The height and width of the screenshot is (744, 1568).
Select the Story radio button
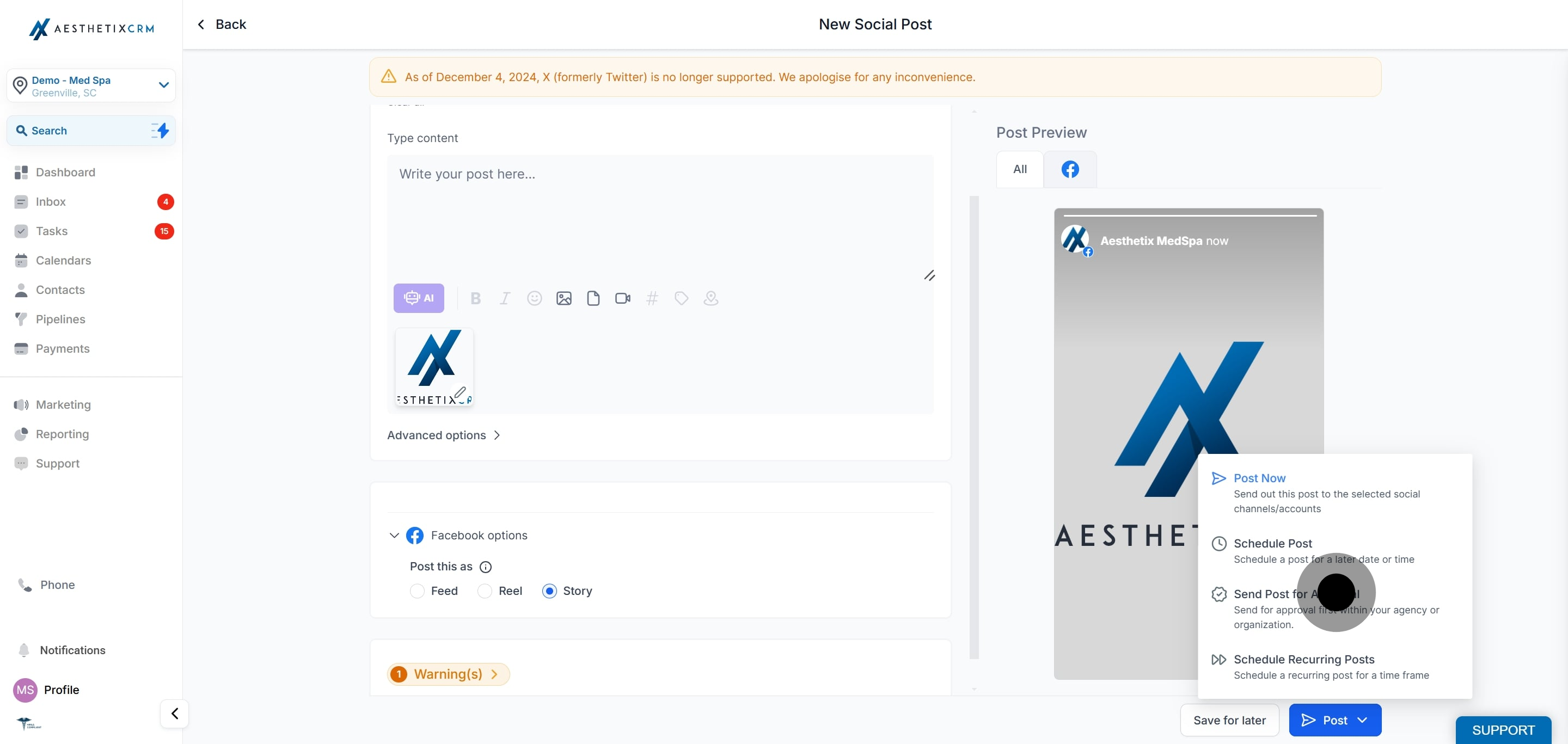click(x=549, y=591)
